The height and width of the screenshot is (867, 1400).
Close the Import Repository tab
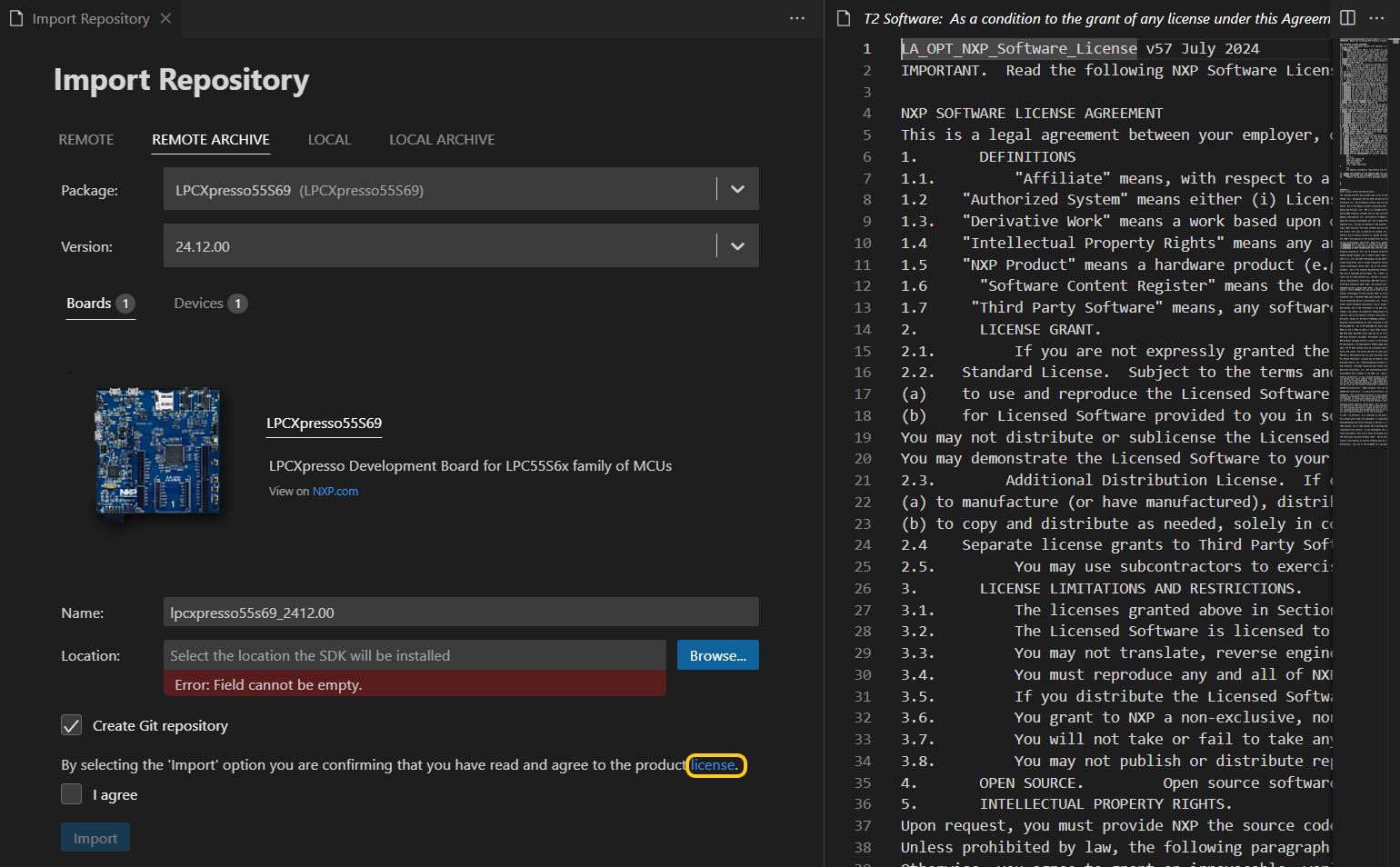click(164, 17)
